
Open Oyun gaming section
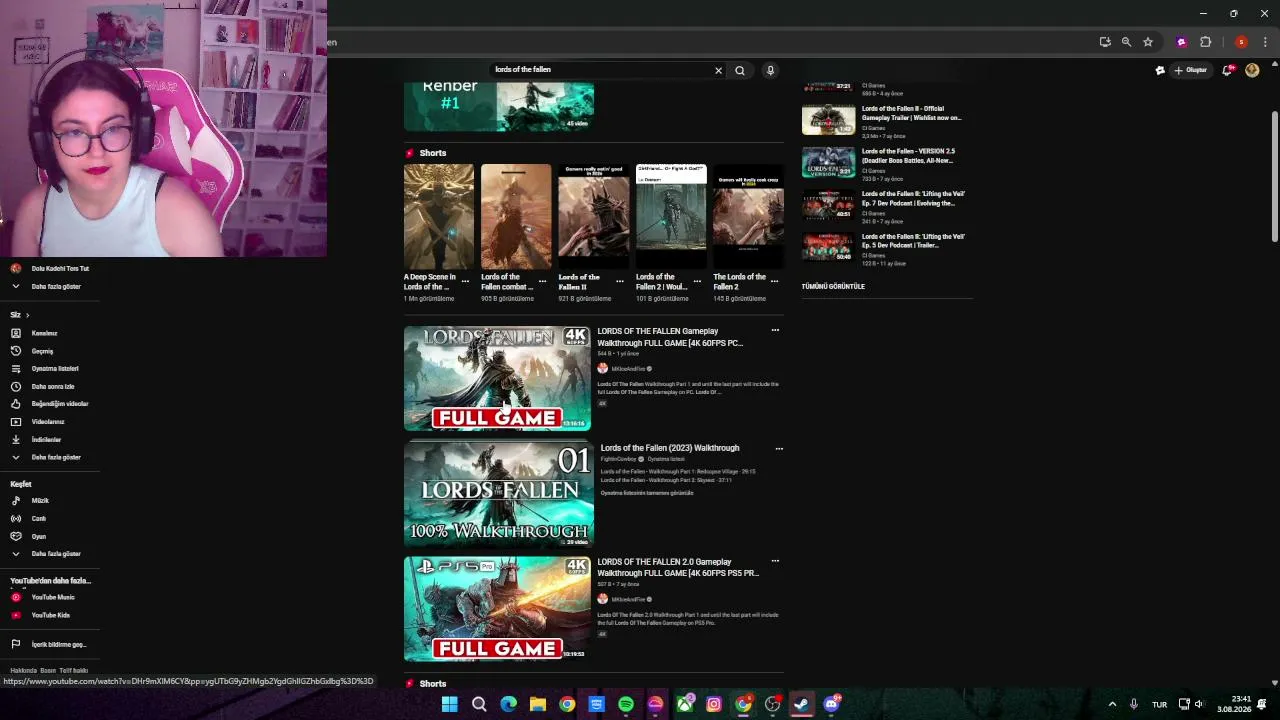point(39,536)
